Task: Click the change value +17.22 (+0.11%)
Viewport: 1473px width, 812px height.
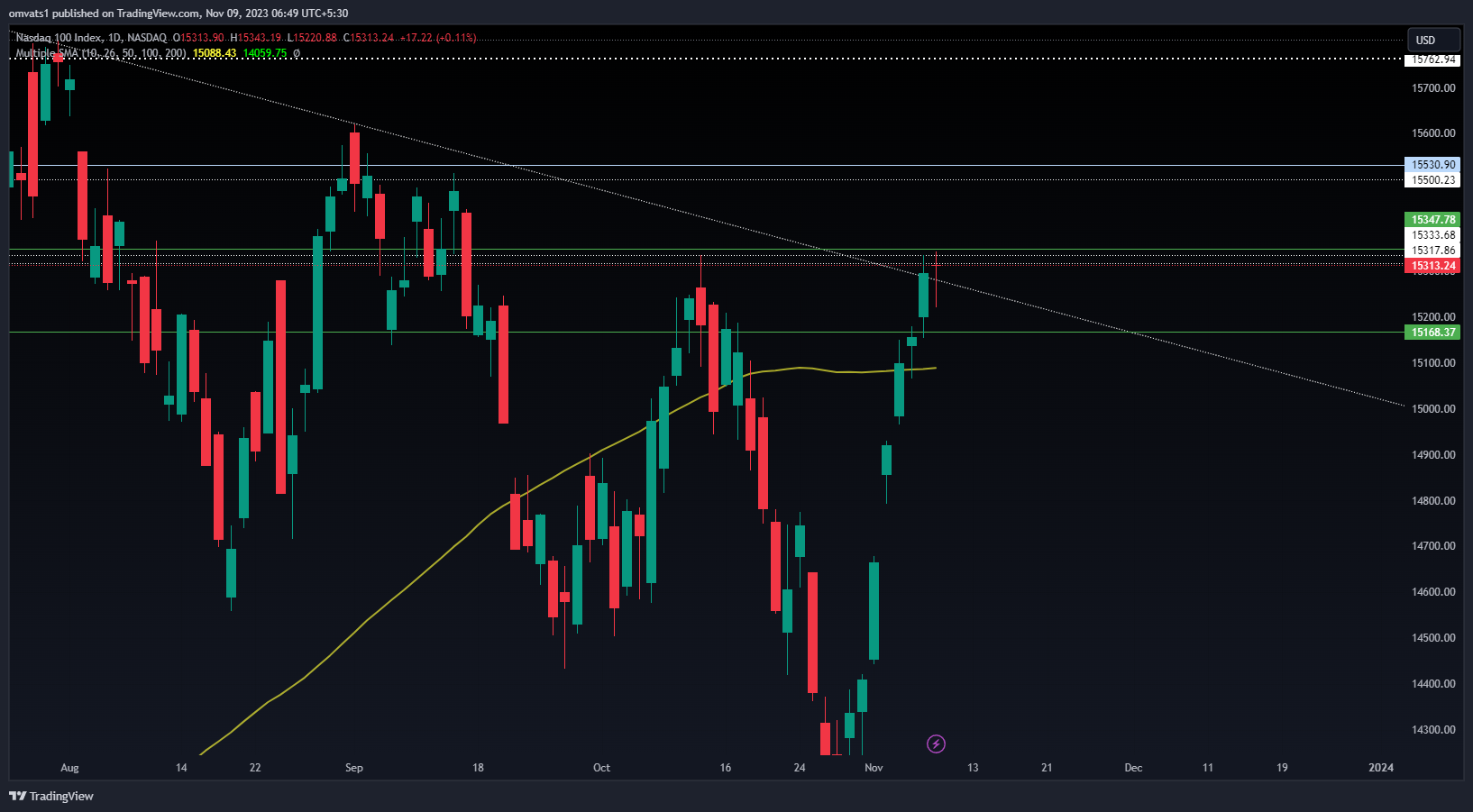Action: [x=438, y=38]
